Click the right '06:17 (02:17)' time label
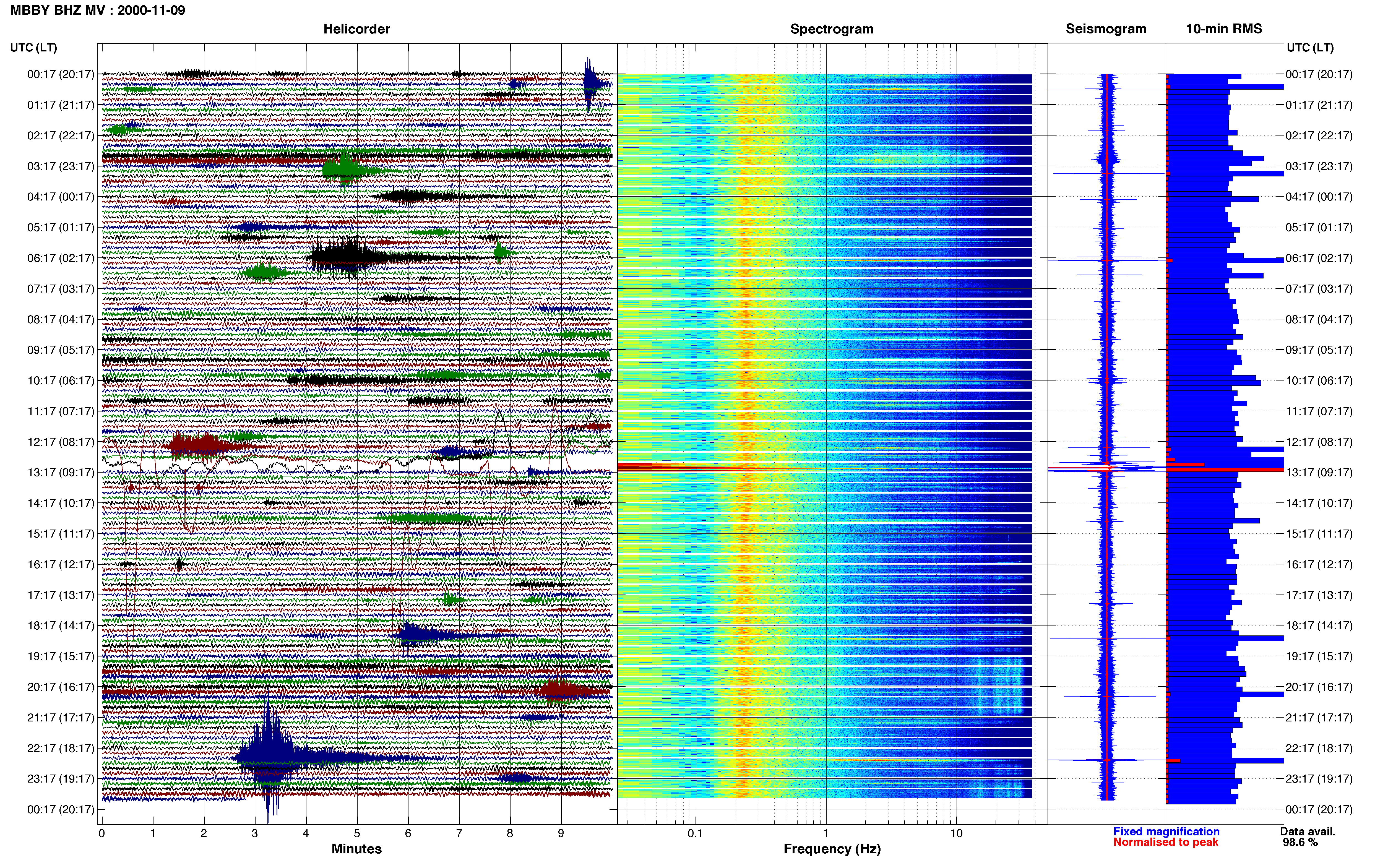 tap(1319, 258)
